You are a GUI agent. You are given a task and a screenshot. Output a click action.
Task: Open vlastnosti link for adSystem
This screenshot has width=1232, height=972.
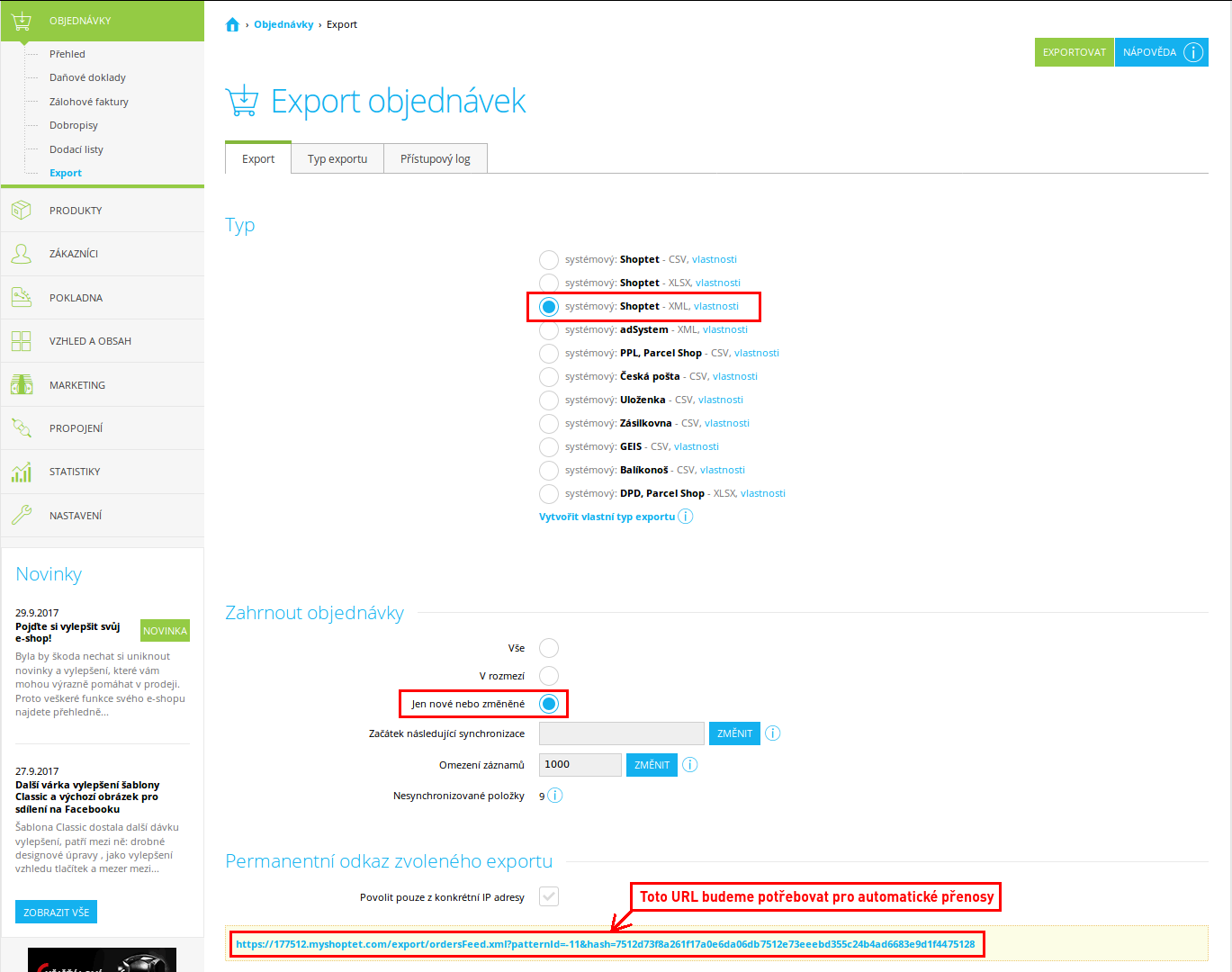click(725, 329)
